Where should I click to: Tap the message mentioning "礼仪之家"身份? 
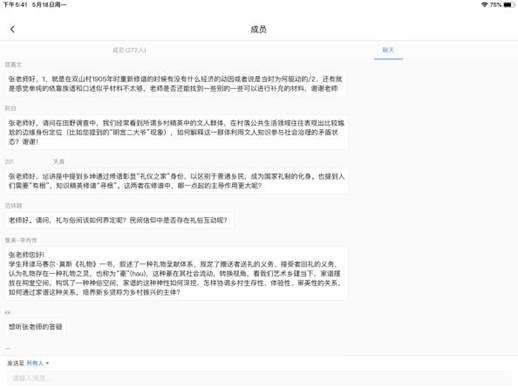pyautogui.click(x=176, y=181)
